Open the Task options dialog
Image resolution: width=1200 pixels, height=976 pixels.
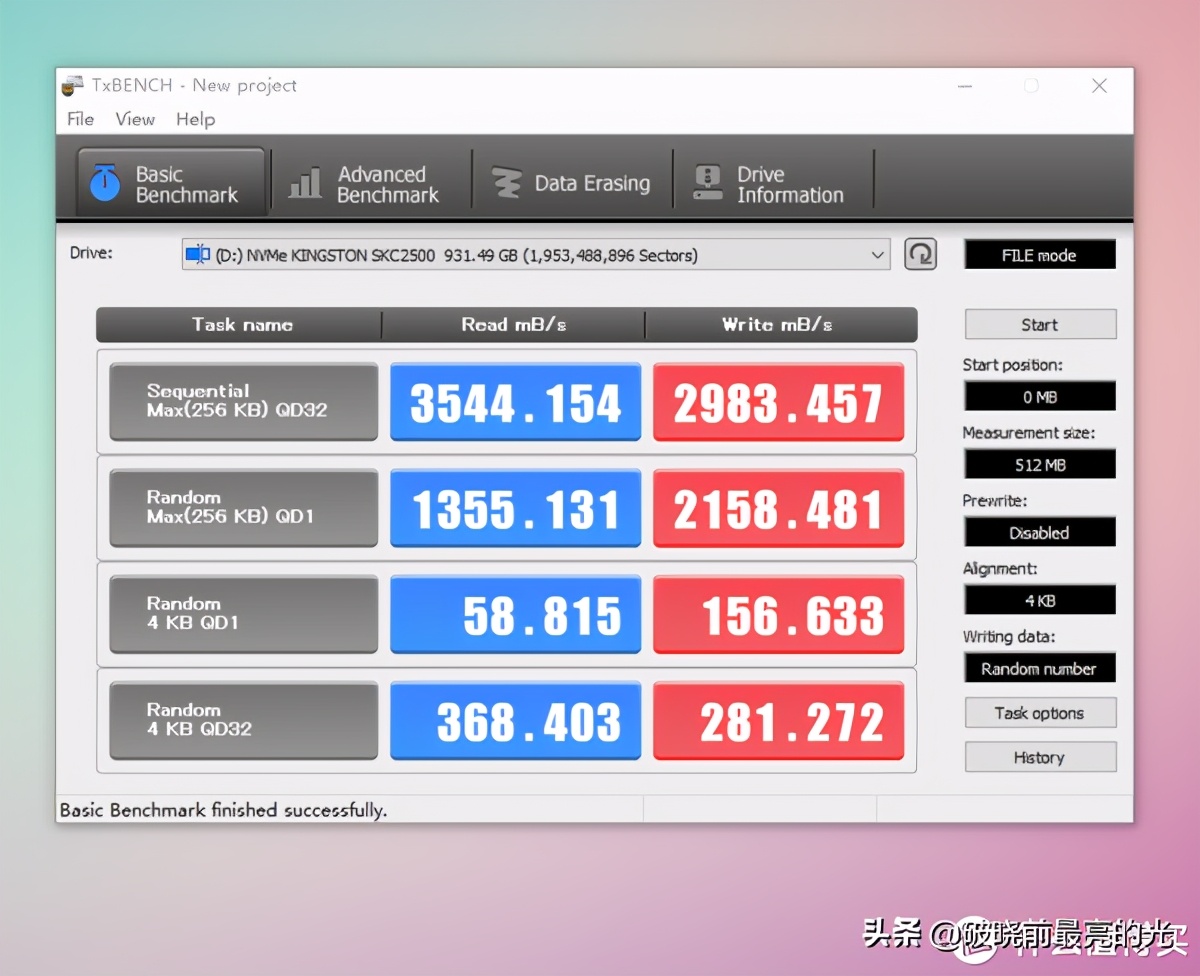click(1039, 712)
